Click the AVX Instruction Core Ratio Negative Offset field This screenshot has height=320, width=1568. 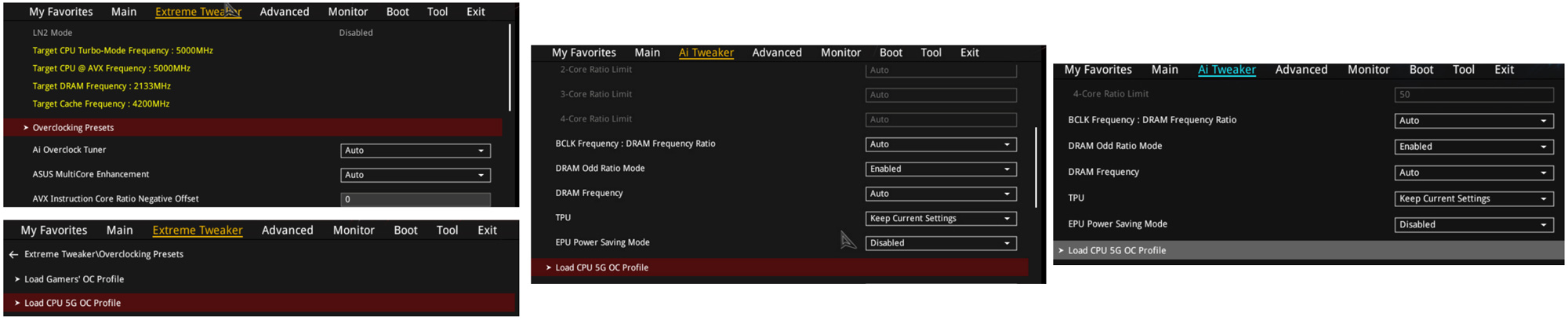click(416, 199)
